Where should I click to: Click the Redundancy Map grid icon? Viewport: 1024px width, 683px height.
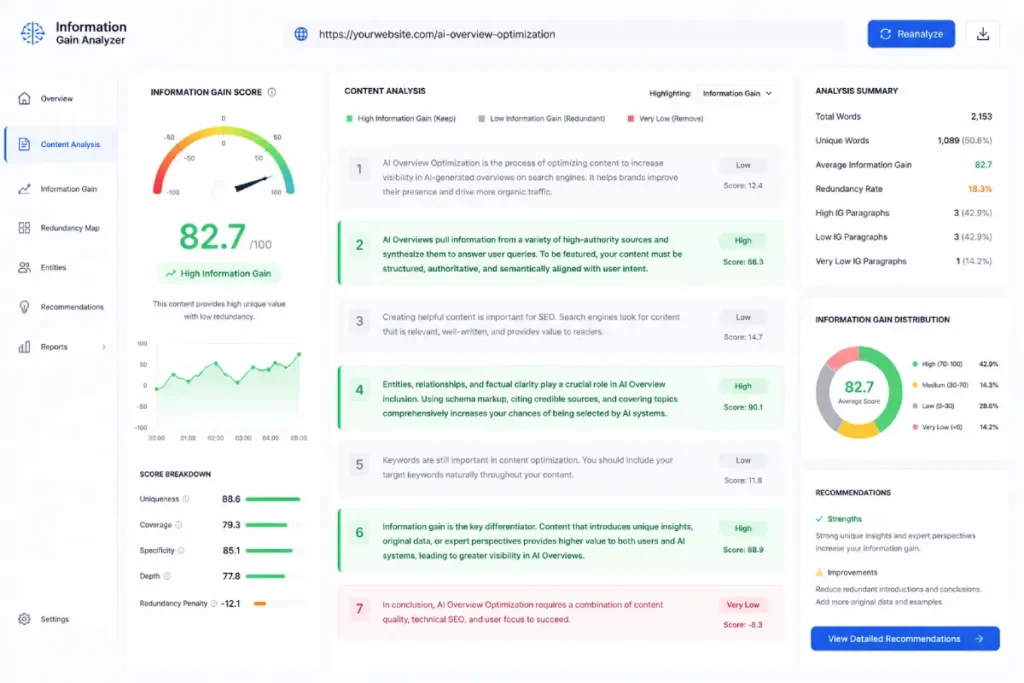[x=24, y=228]
